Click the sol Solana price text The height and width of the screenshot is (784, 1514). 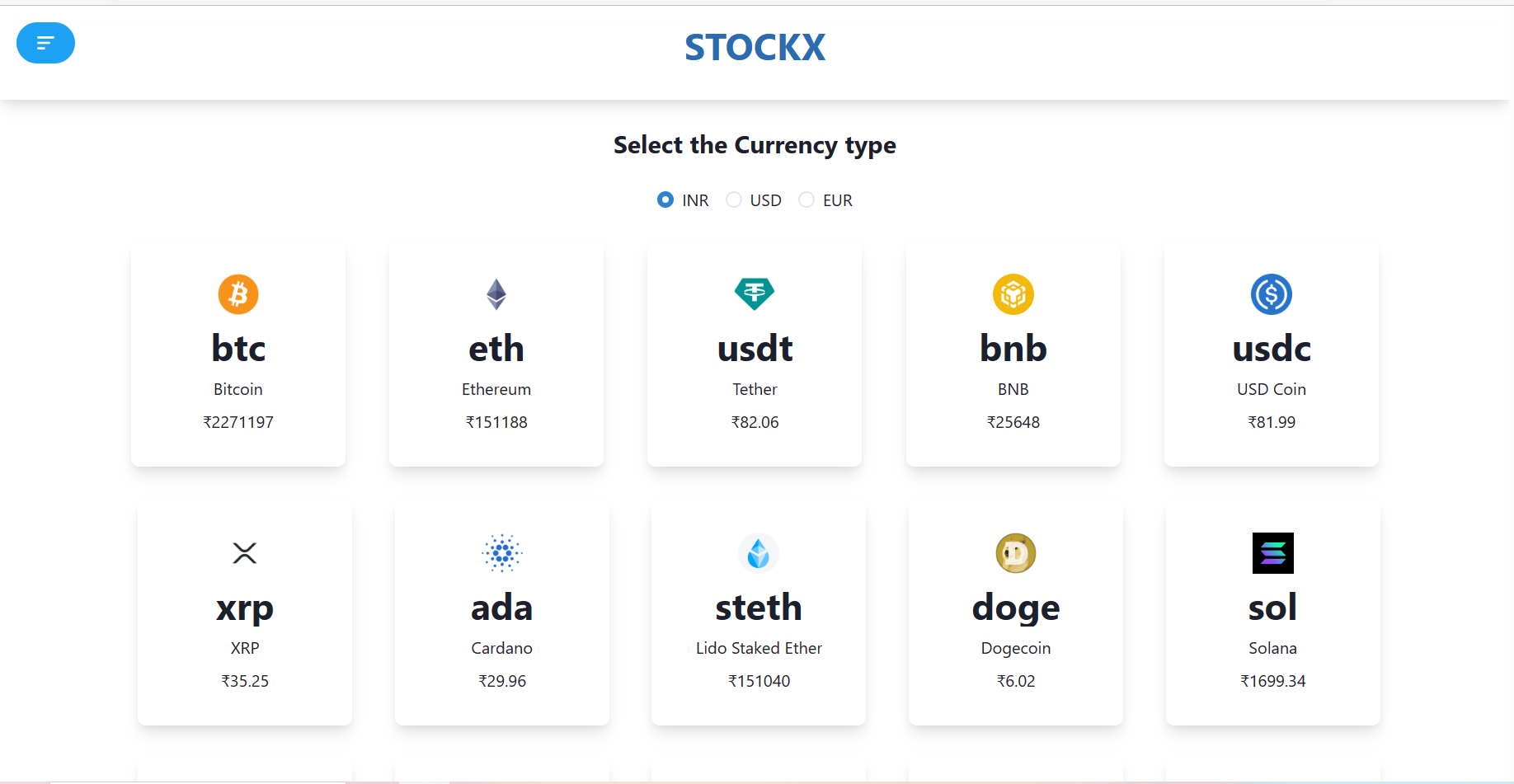coord(1272,681)
